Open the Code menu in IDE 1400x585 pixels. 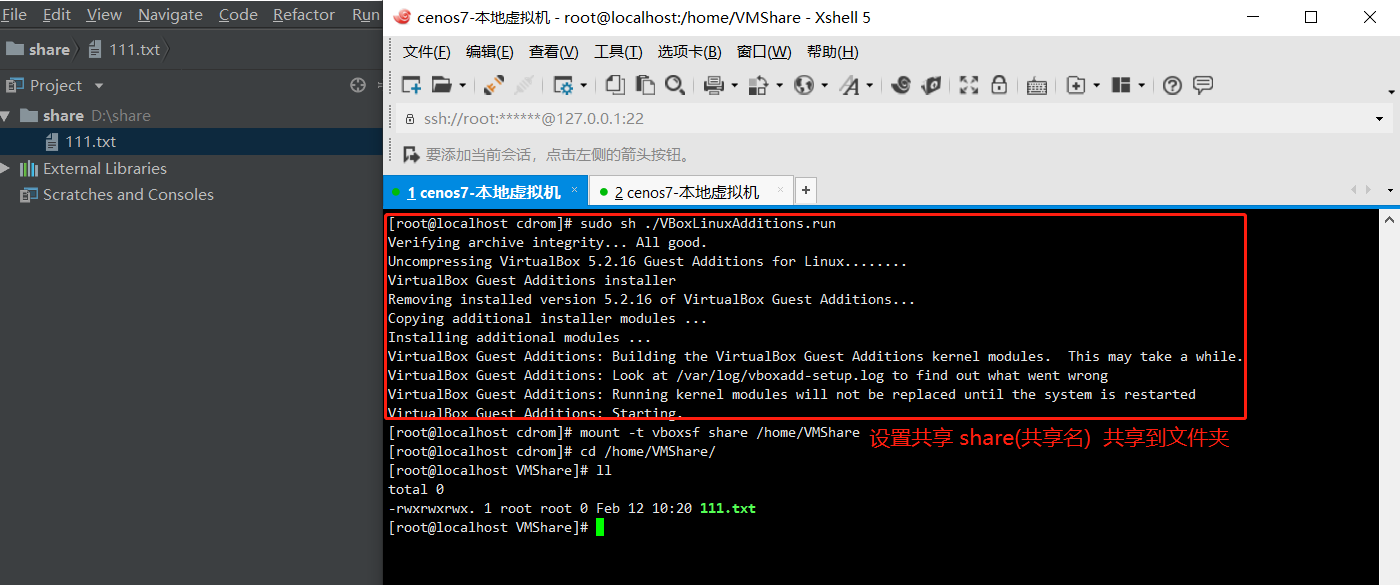pyautogui.click(x=238, y=15)
